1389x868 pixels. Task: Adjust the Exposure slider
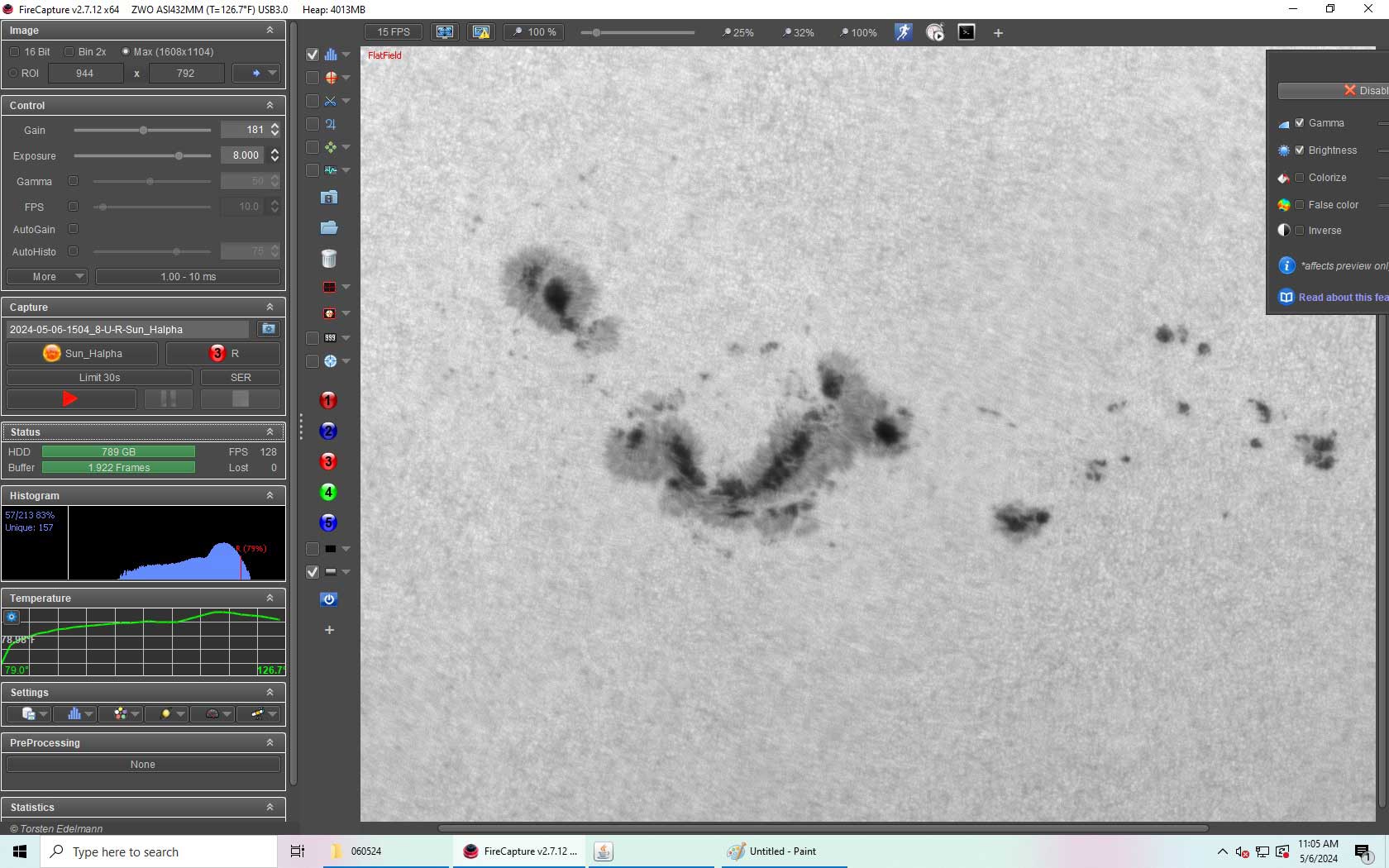click(x=142, y=155)
